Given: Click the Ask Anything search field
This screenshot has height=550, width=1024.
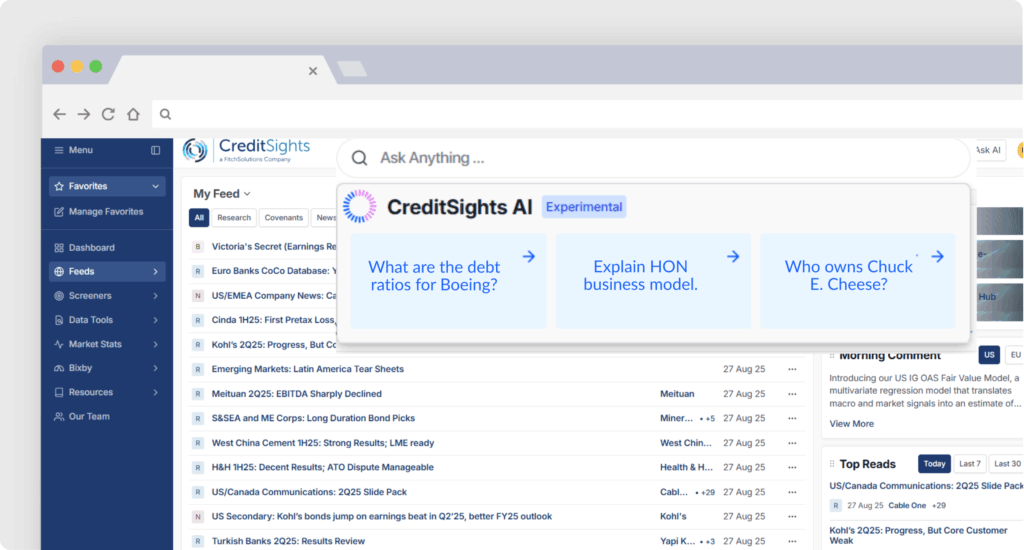Looking at the screenshot, I should click(653, 158).
